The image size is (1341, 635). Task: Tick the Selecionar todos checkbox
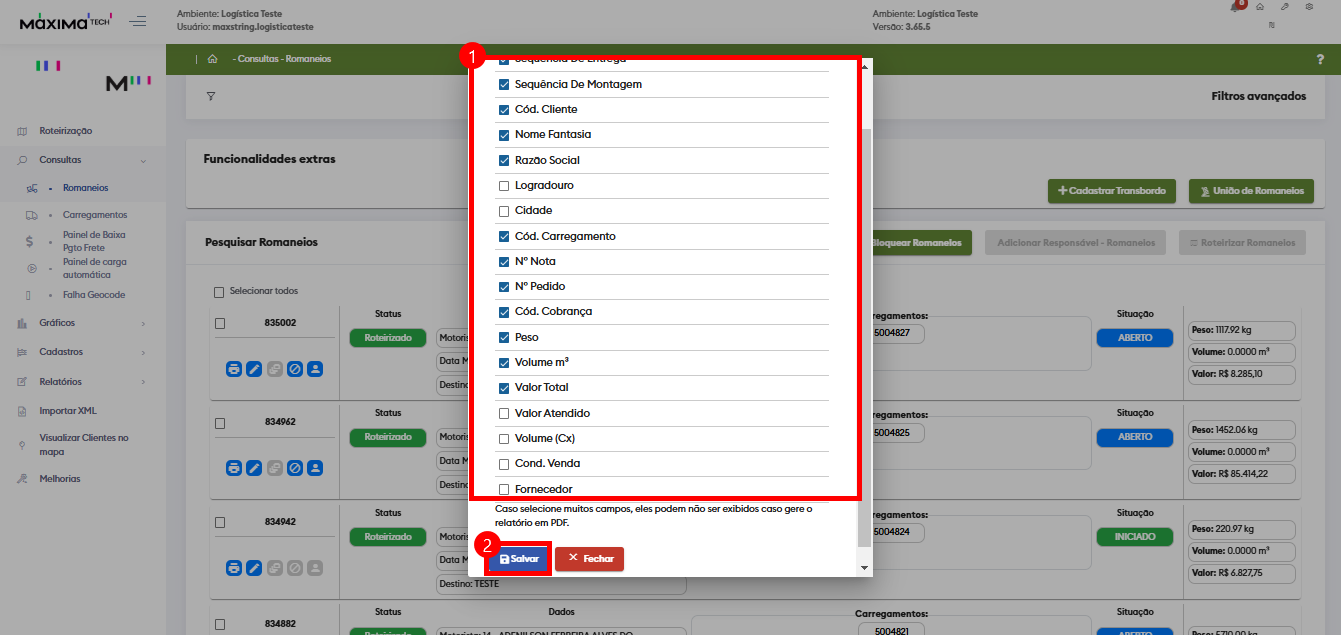click(x=219, y=291)
